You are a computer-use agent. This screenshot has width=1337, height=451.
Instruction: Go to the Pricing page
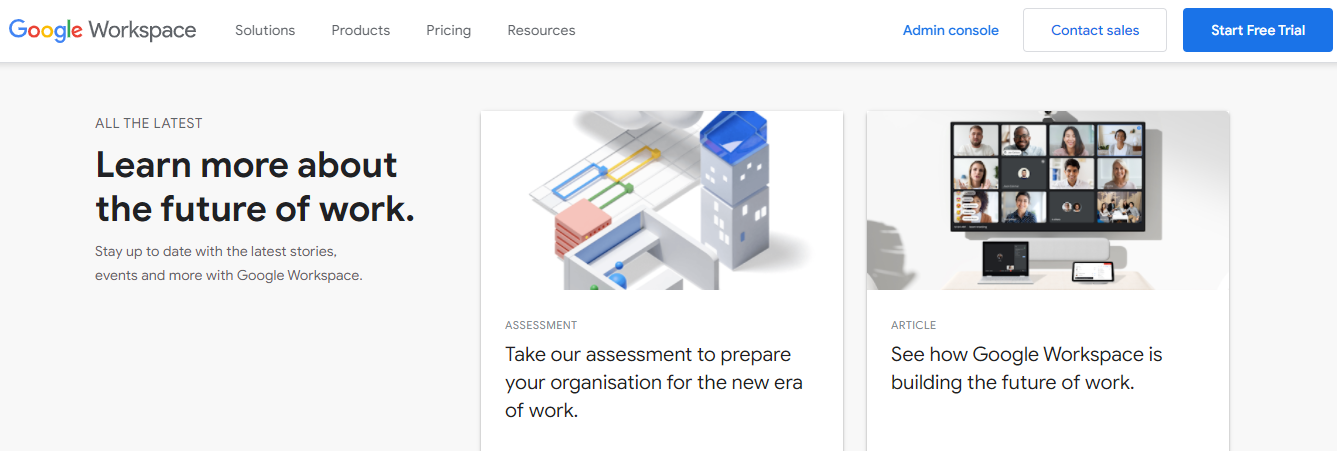coord(449,30)
